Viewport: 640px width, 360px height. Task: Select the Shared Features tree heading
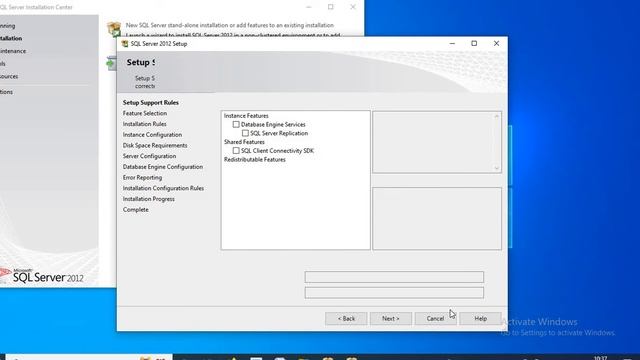[244, 142]
